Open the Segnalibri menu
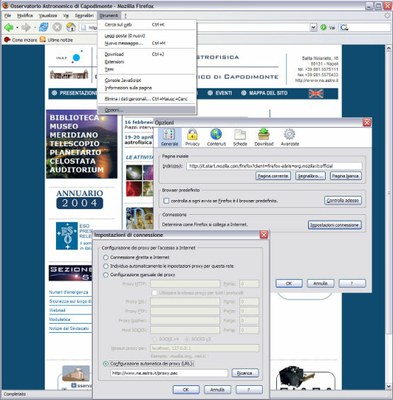The image size is (393, 400). coord(84,15)
